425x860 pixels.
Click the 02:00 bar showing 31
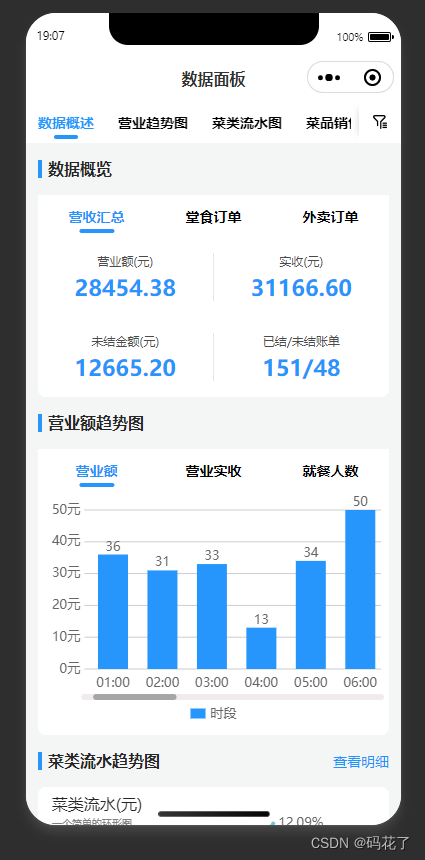tap(162, 619)
